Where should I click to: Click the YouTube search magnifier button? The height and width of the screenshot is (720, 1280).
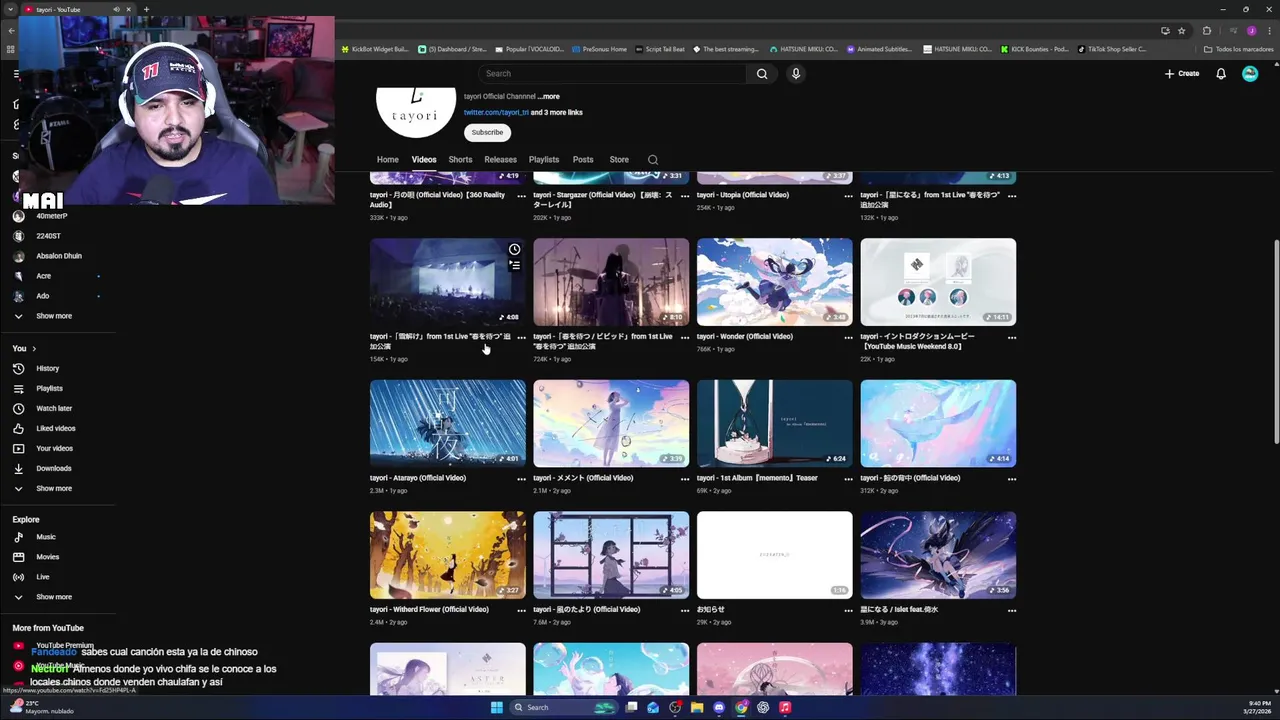coord(762,73)
